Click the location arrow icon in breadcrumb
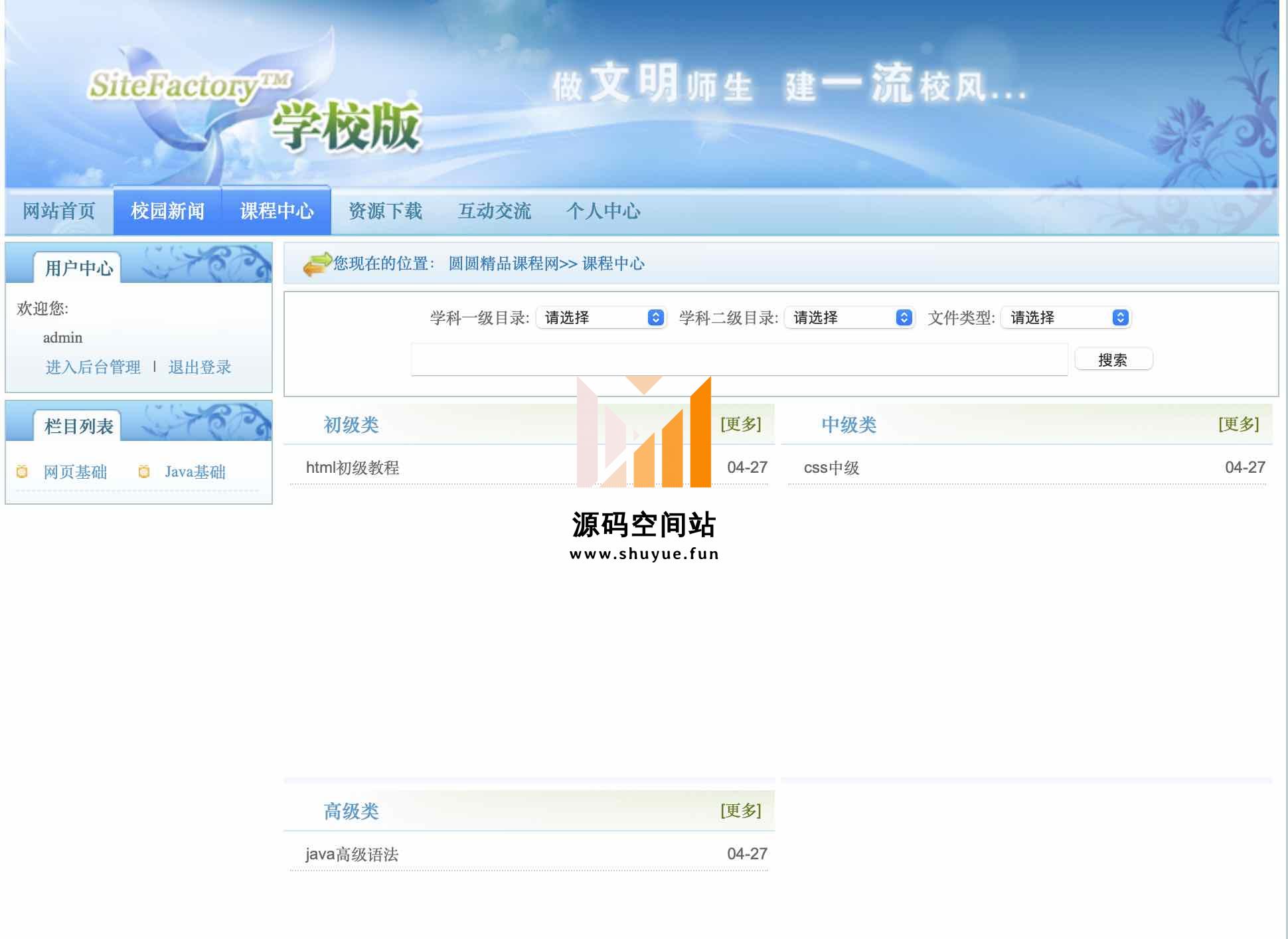This screenshot has height=939, width=1288. point(317,264)
